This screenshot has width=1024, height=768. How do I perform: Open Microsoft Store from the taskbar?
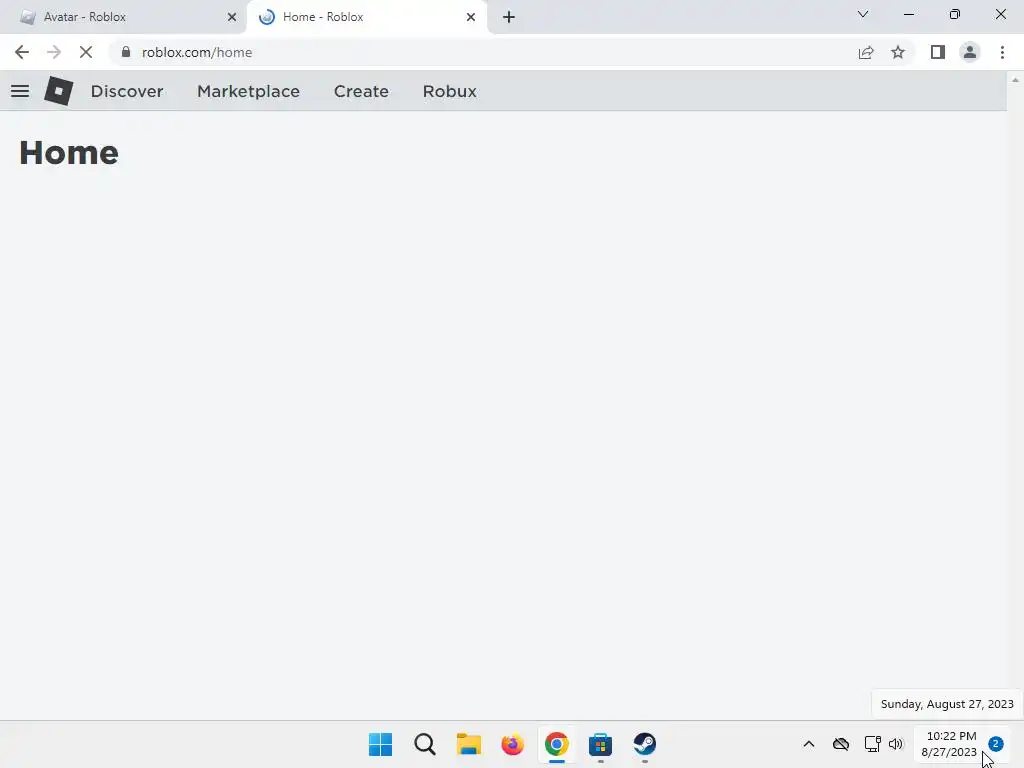(600, 744)
